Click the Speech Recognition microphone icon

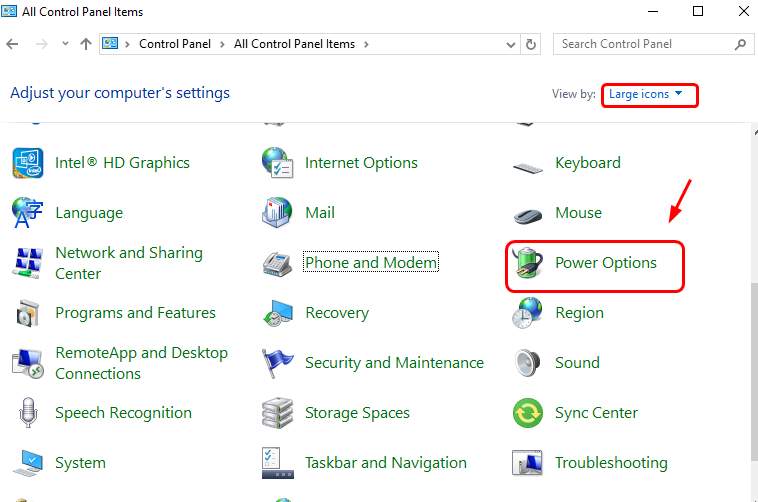pyautogui.click(x=28, y=413)
